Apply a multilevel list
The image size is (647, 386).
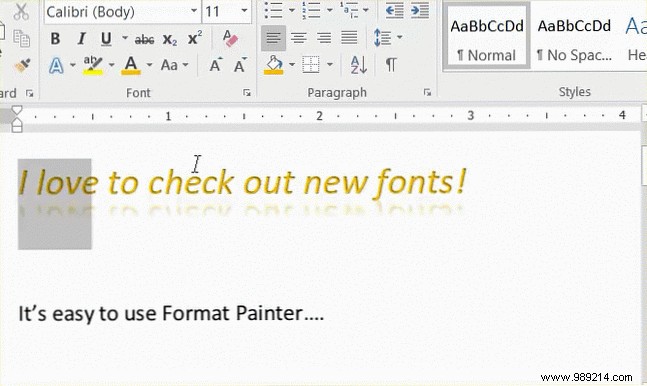coord(349,10)
